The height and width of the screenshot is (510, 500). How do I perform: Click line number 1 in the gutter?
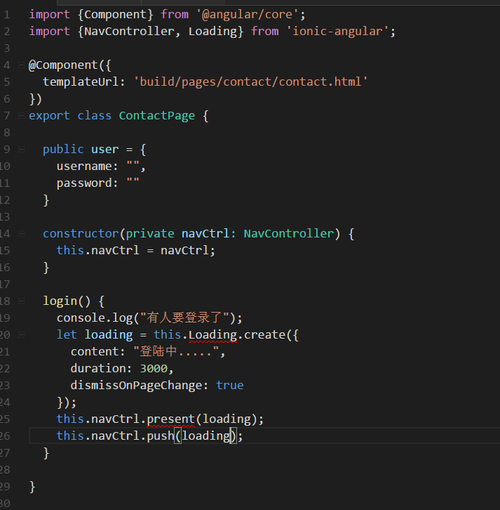pyautogui.click(x=7, y=15)
